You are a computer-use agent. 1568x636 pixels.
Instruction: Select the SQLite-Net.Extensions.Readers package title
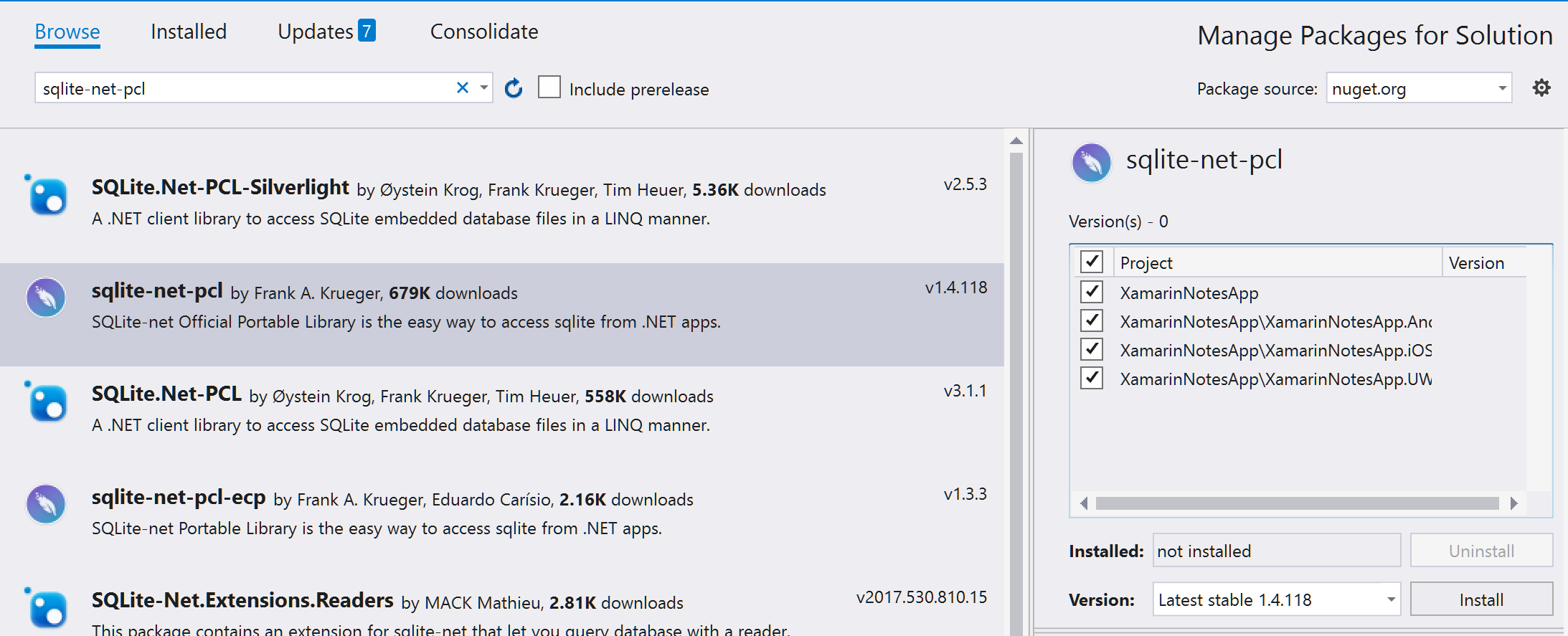pos(242,600)
